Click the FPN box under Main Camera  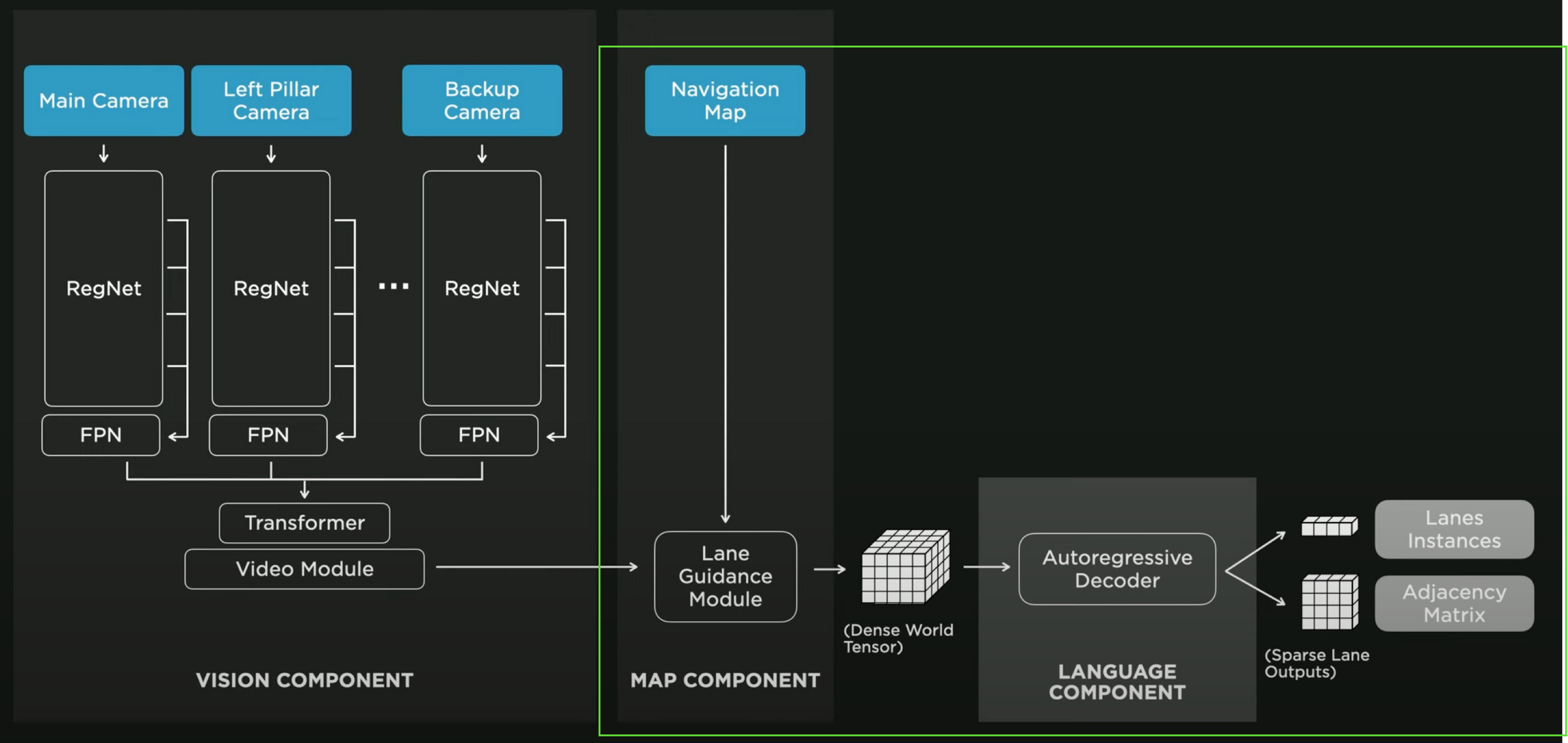tap(101, 435)
